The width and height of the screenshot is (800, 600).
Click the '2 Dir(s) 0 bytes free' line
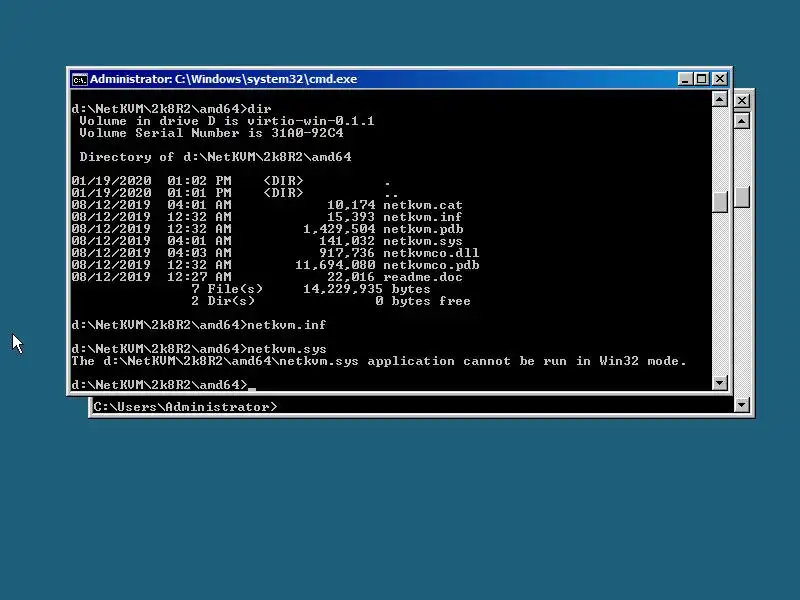pyautogui.click(x=331, y=301)
